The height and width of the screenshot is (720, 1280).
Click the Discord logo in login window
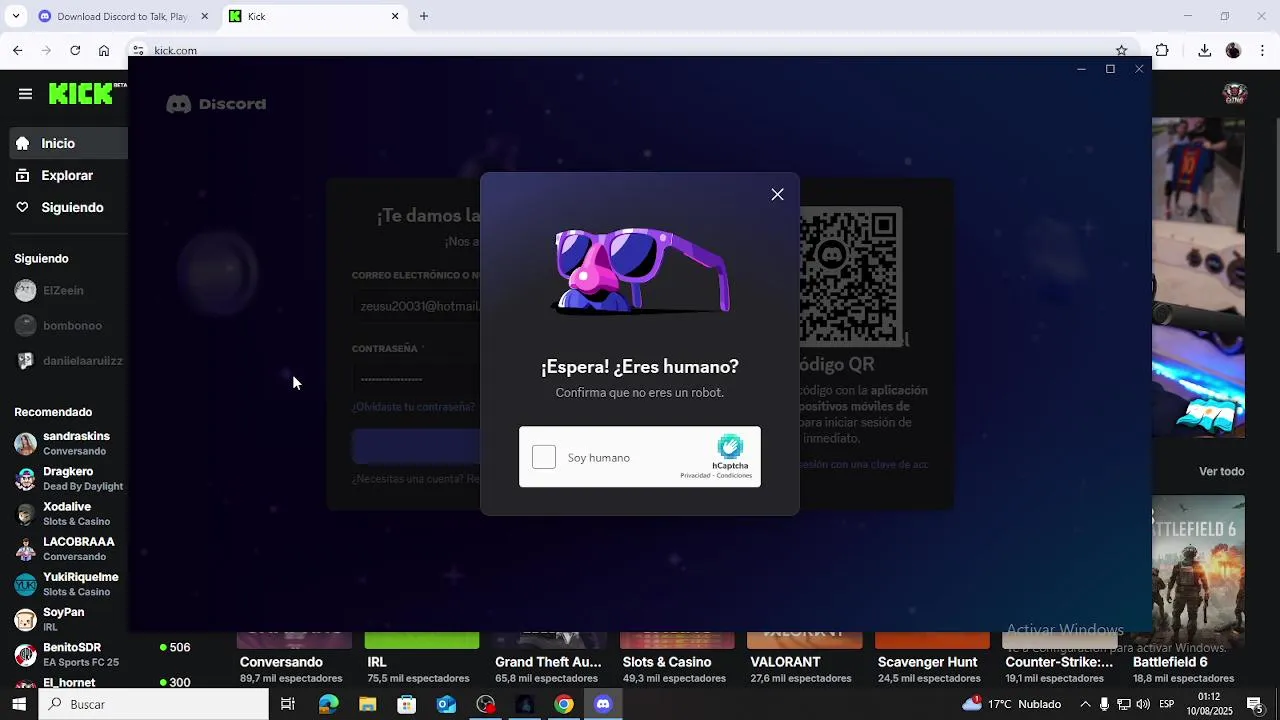pyautogui.click(x=216, y=104)
